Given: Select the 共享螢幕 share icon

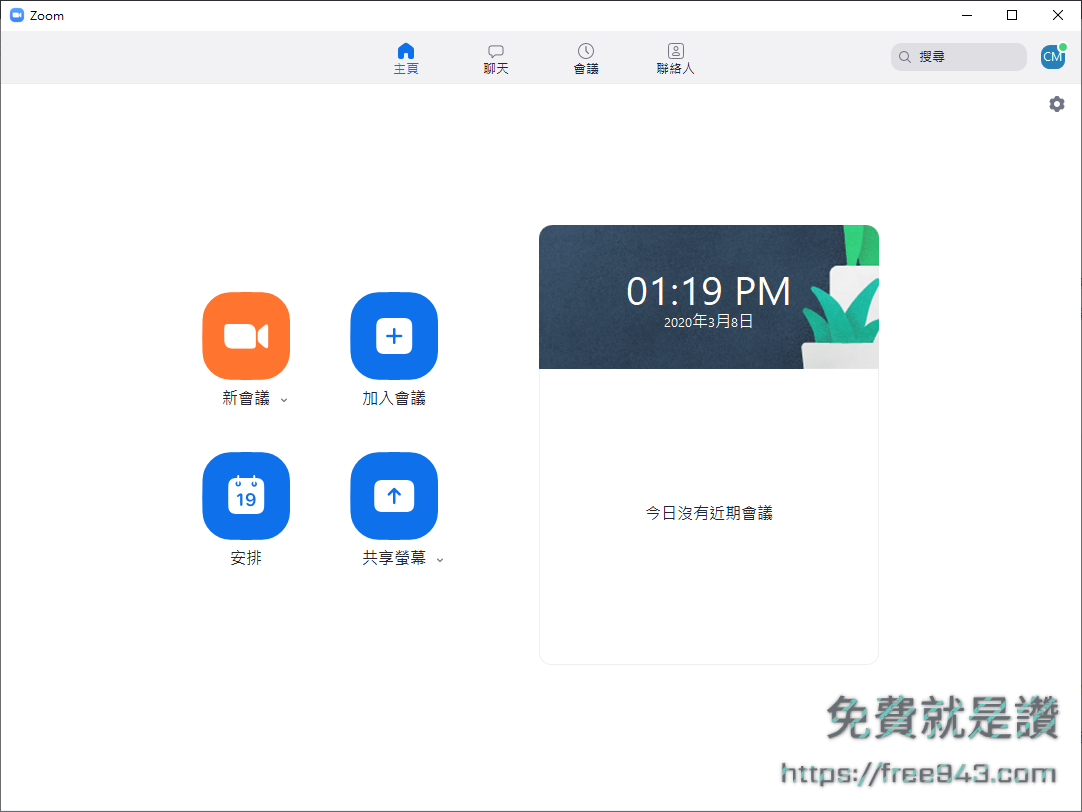Looking at the screenshot, I should pyautogui.click(x=394, y=496).
